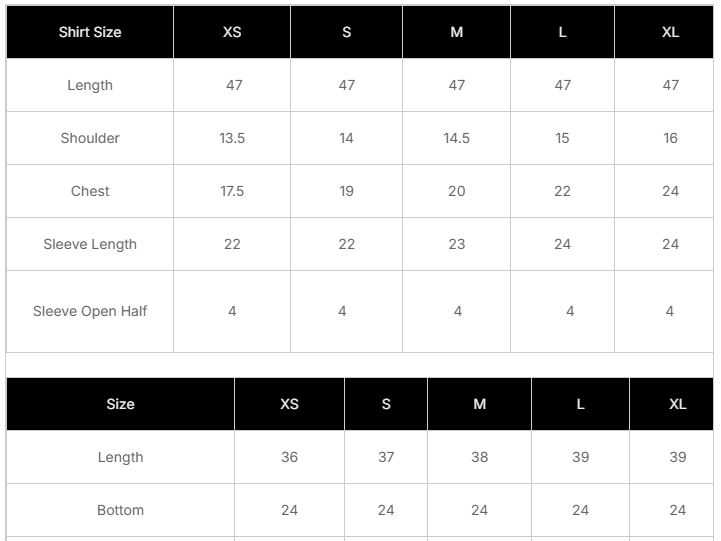Select the 14.5 shoulder value for M

pyautogui.click(x=457, y=138)
